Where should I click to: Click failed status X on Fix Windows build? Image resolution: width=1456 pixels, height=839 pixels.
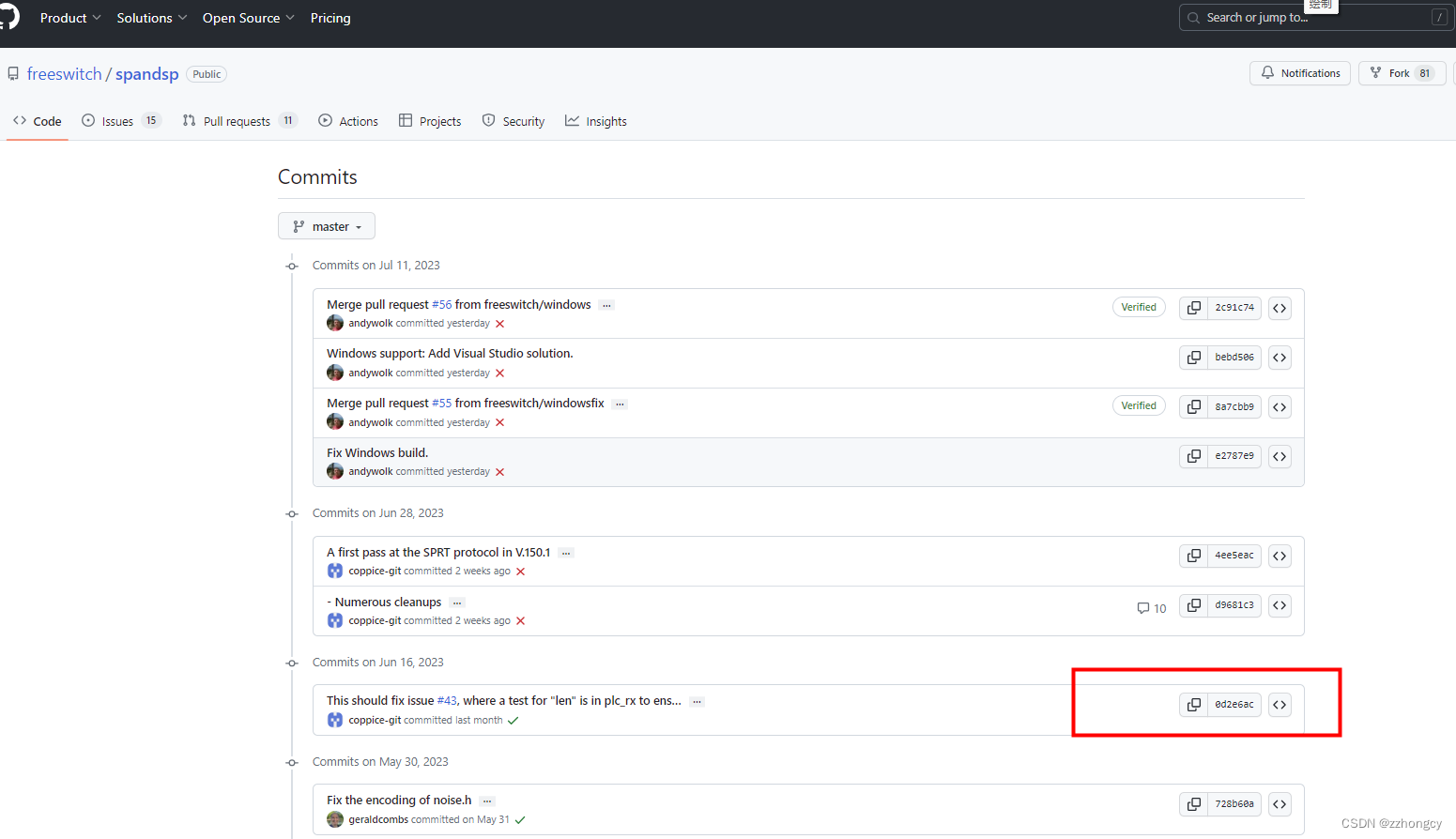499,472
